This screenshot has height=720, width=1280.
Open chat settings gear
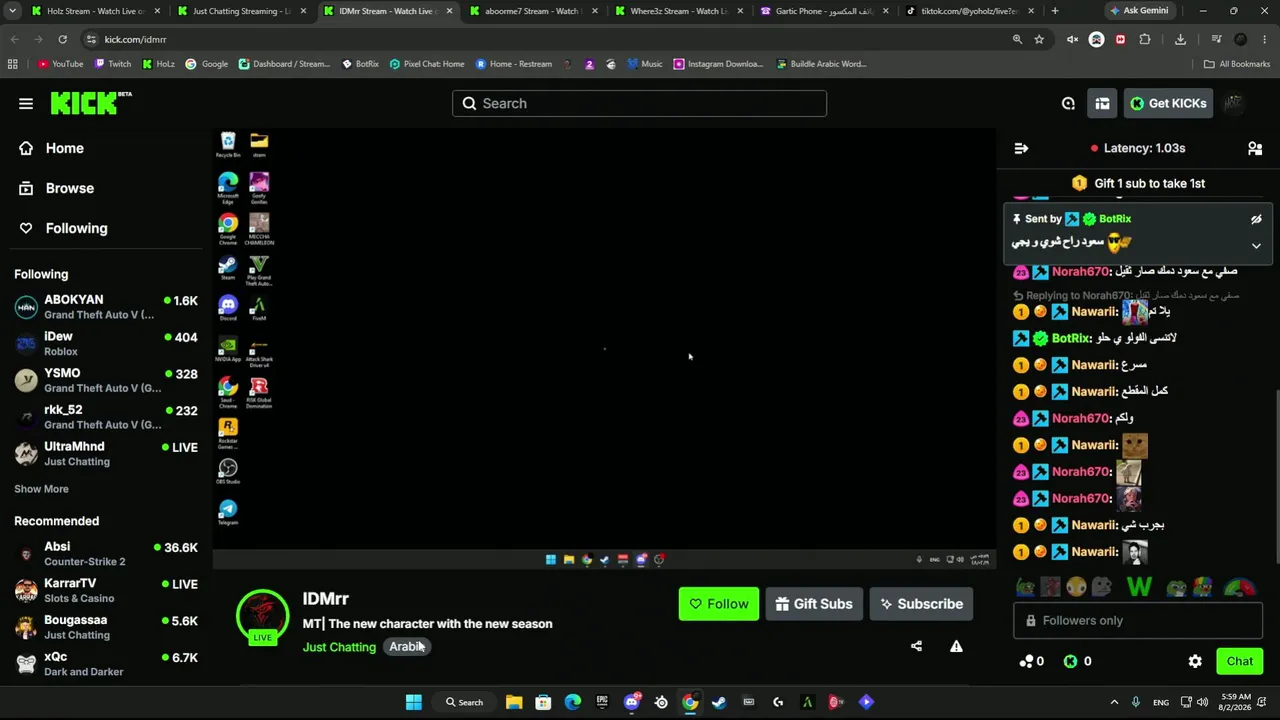coord(1195,661)
